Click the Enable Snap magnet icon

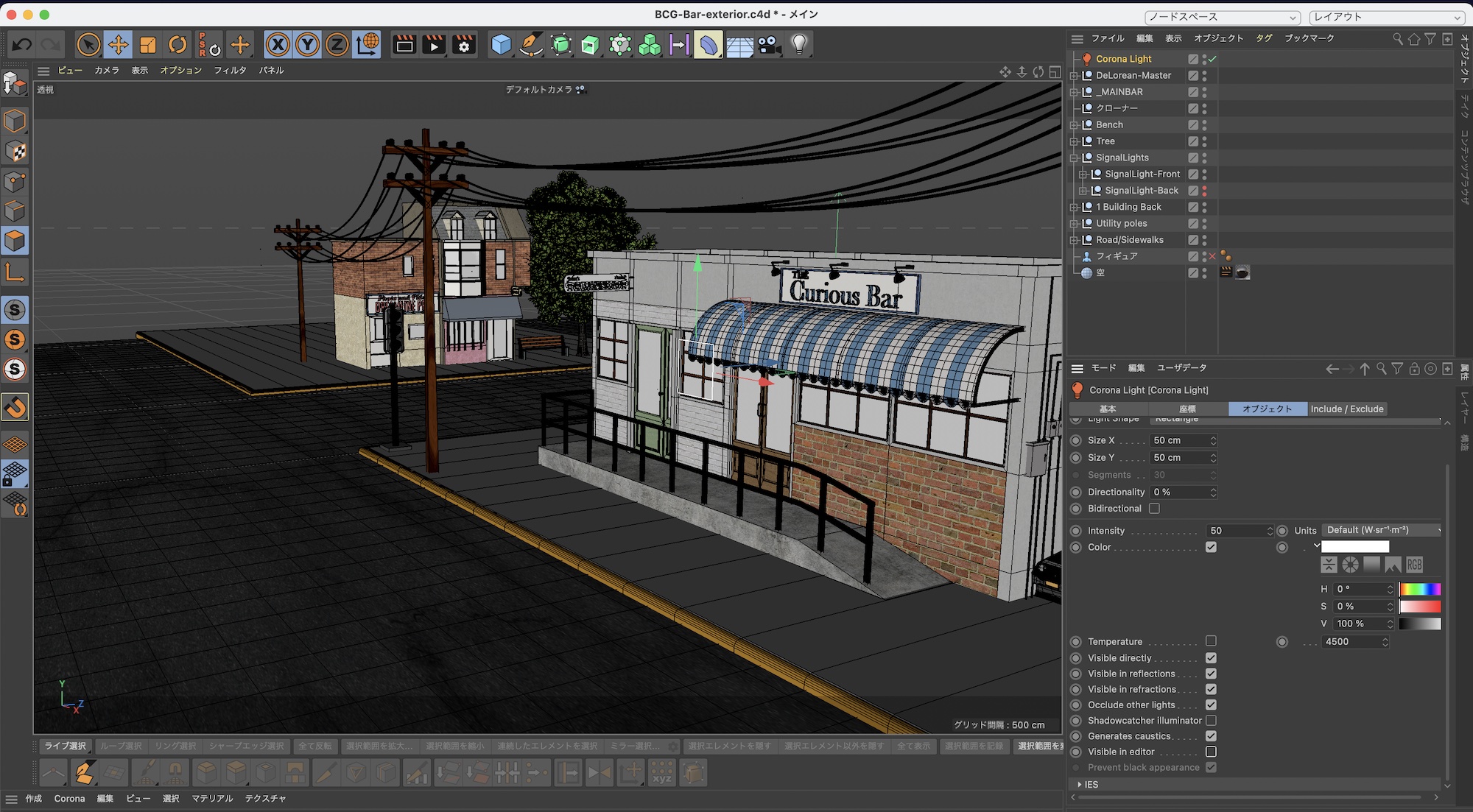15,406
